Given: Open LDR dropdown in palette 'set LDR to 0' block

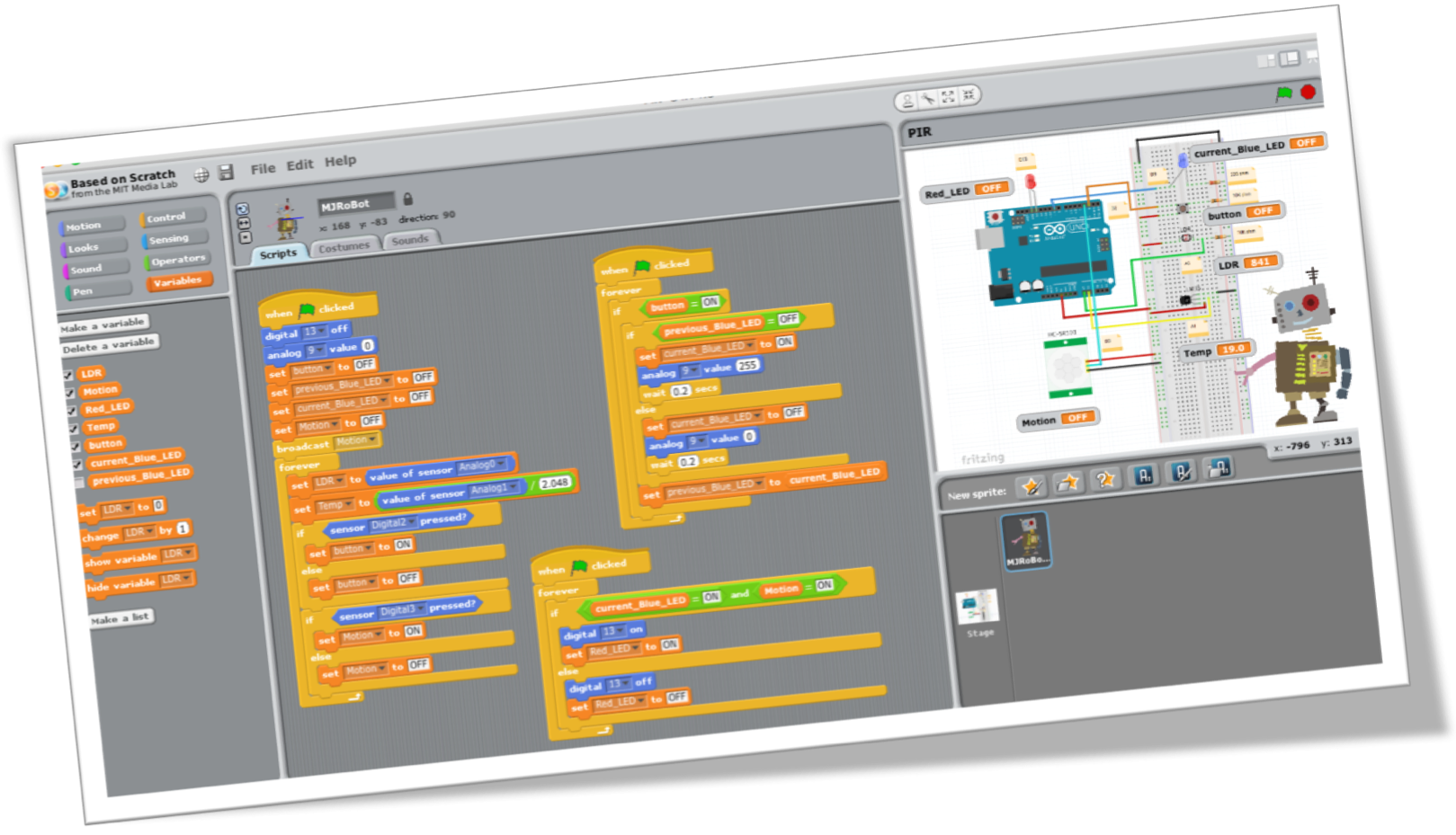Looking at the screenshot, I should 117,509.
